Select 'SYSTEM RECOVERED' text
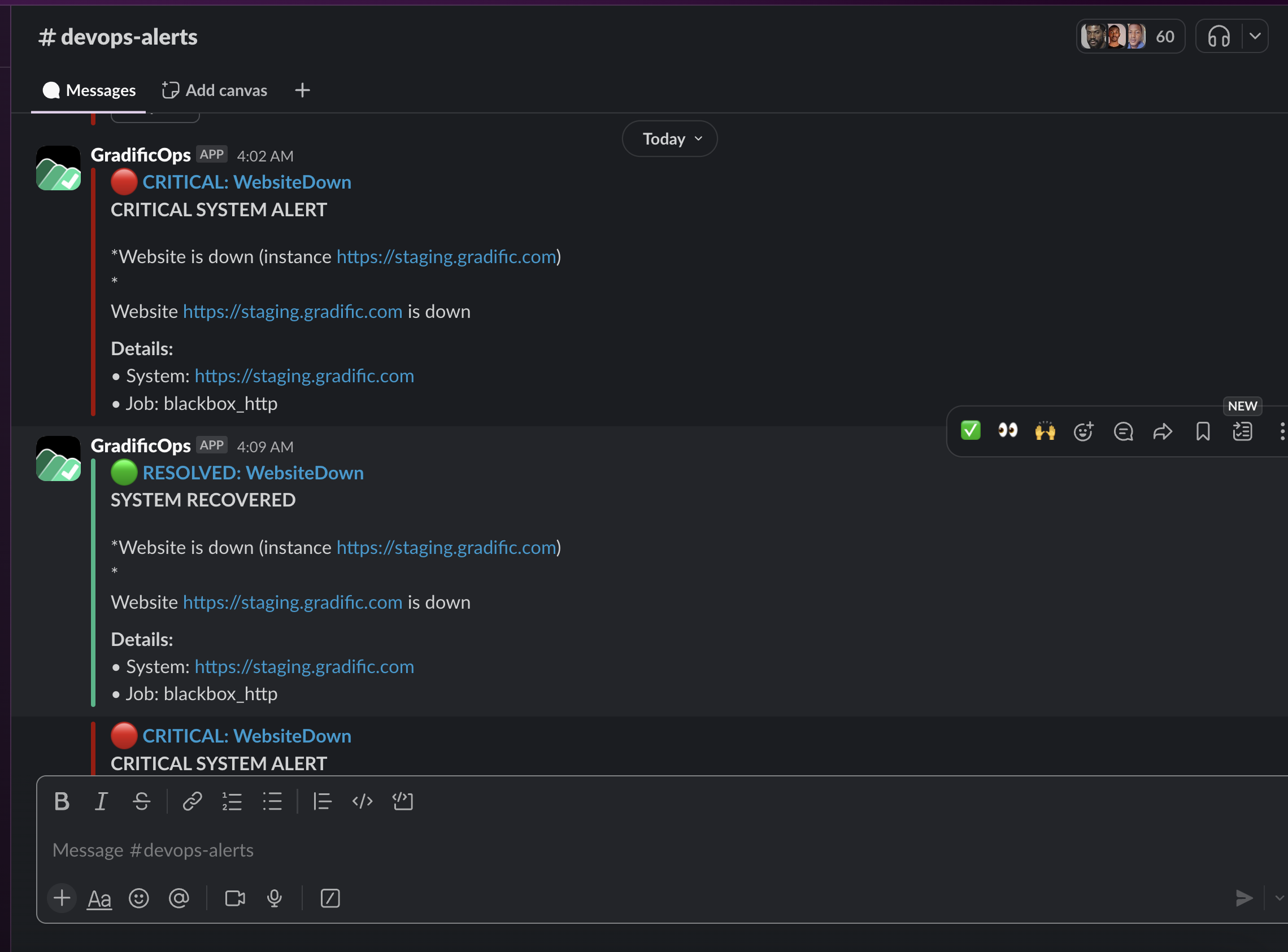 click(x=203, y=500)
